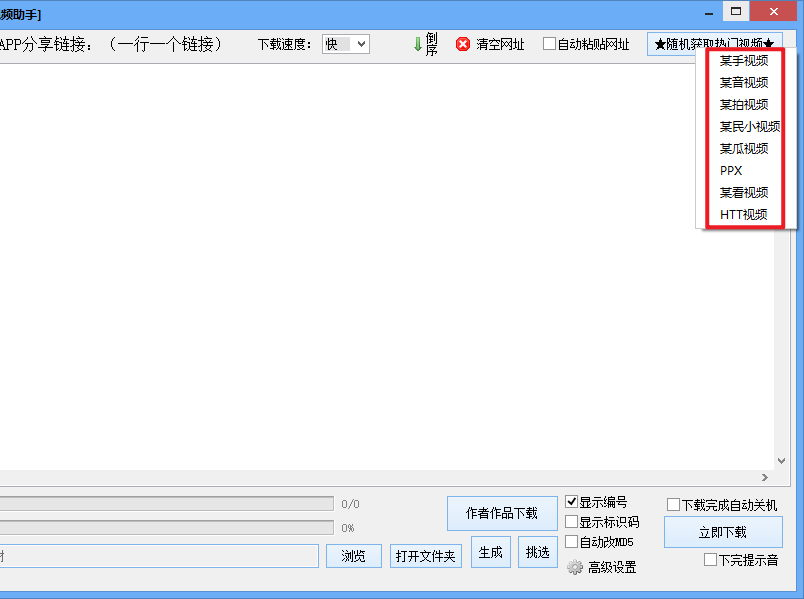This screenshot has width=804, height=599.
Task: Enable the 显示标识码 checkbox
Action: click(571, 522)
